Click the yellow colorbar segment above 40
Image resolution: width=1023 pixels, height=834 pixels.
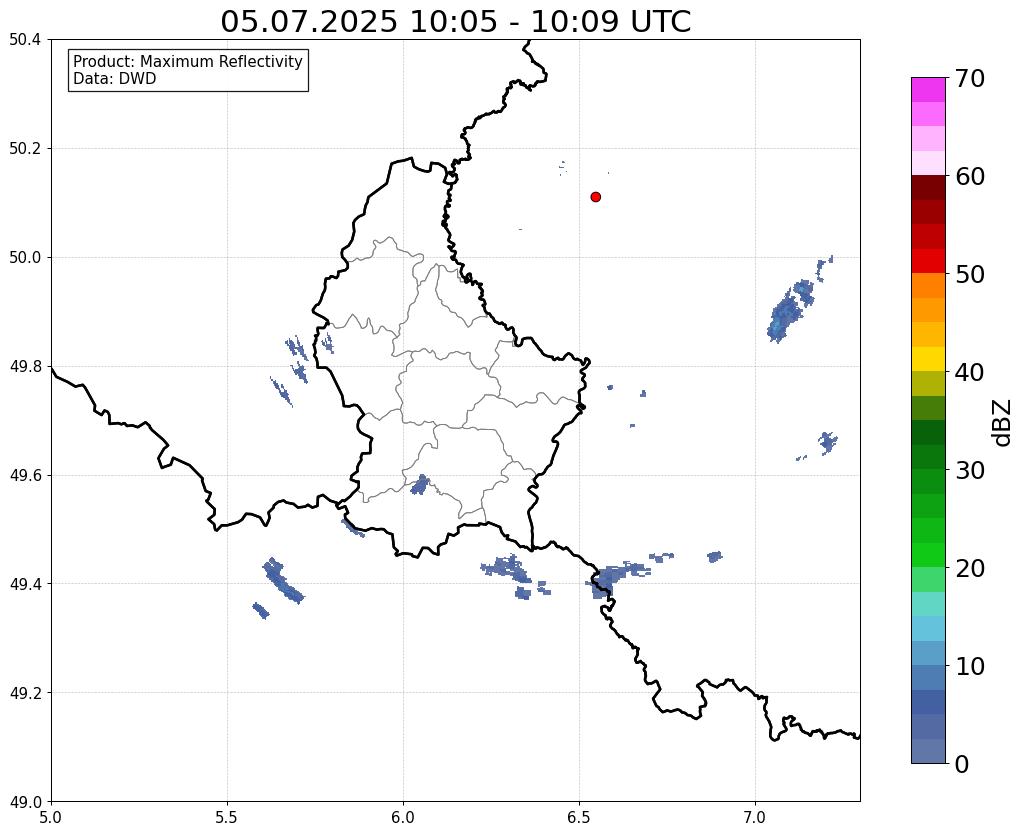[x=928, y=359]
